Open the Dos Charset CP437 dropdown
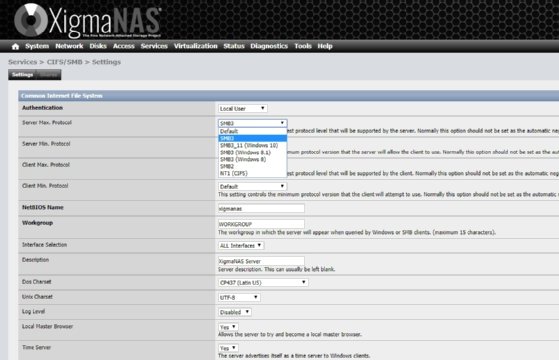Image resolution: width=559 pixels, height=360 pixels. pyautogui.click(x=263, y=282)
